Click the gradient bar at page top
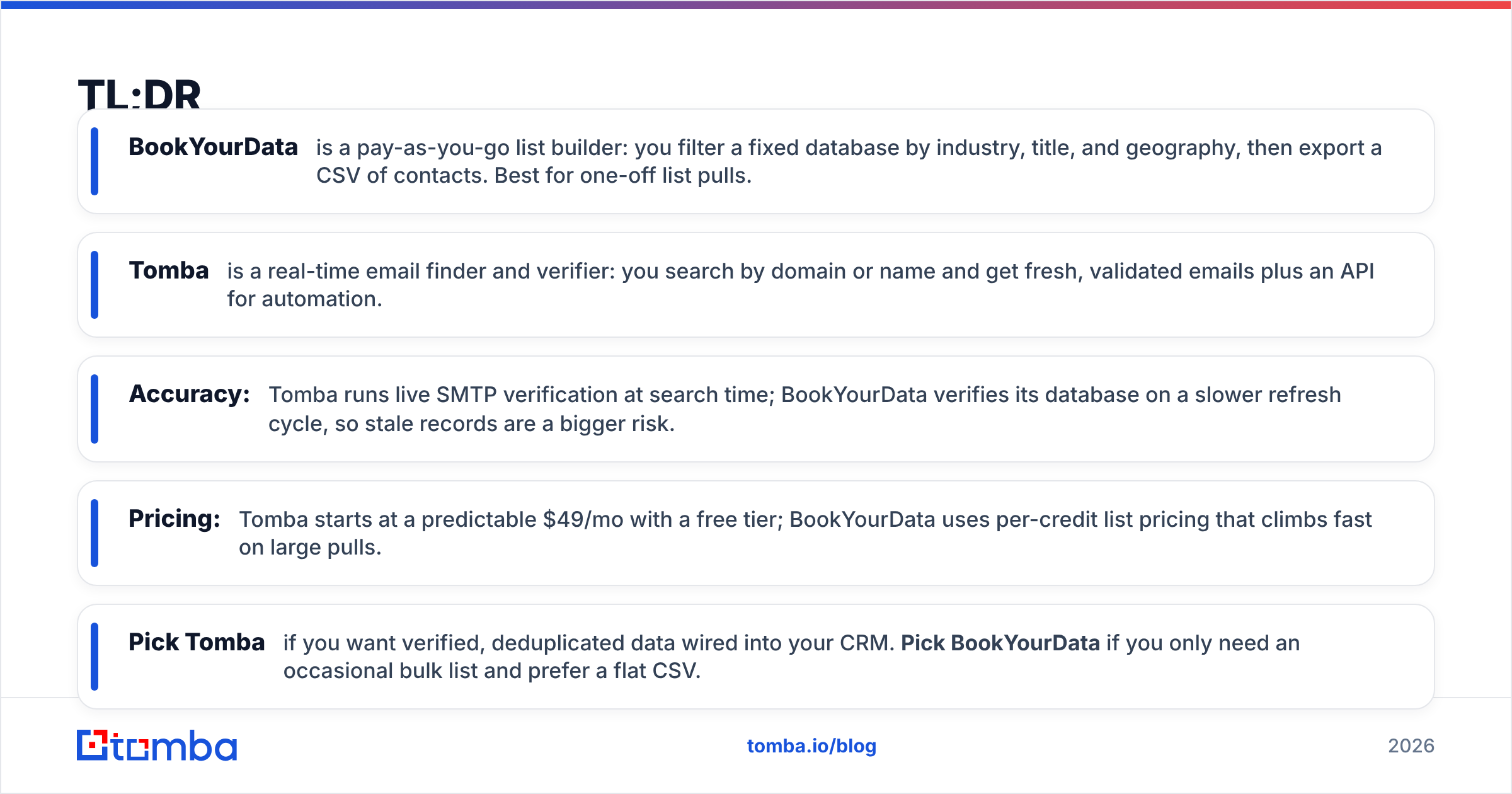1512x794 pixels. (756, 4)
